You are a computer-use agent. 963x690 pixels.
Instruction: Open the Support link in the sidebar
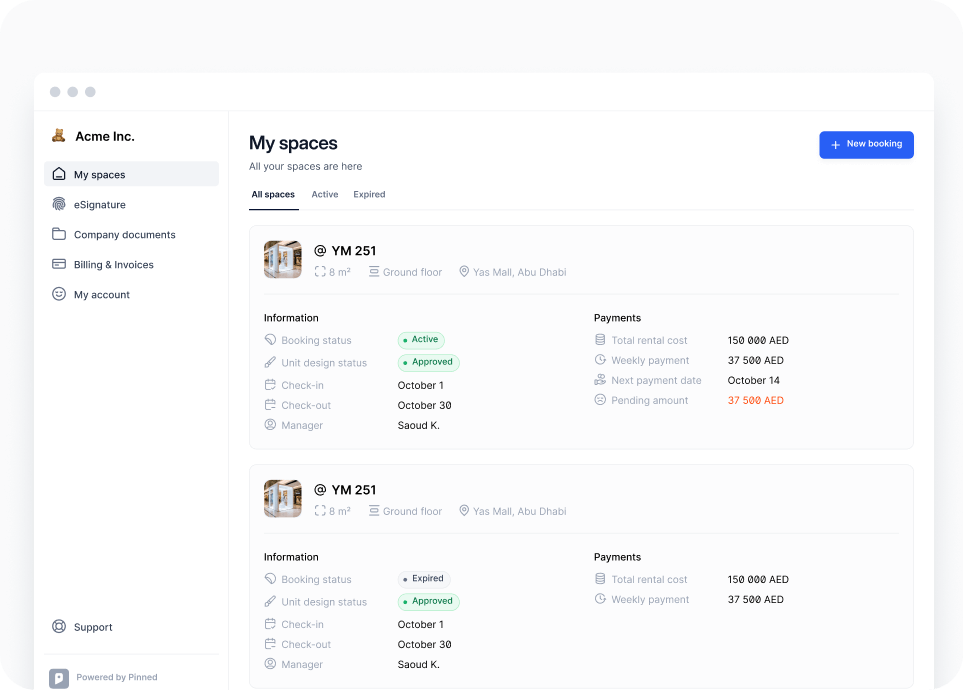tap(93, 627)
